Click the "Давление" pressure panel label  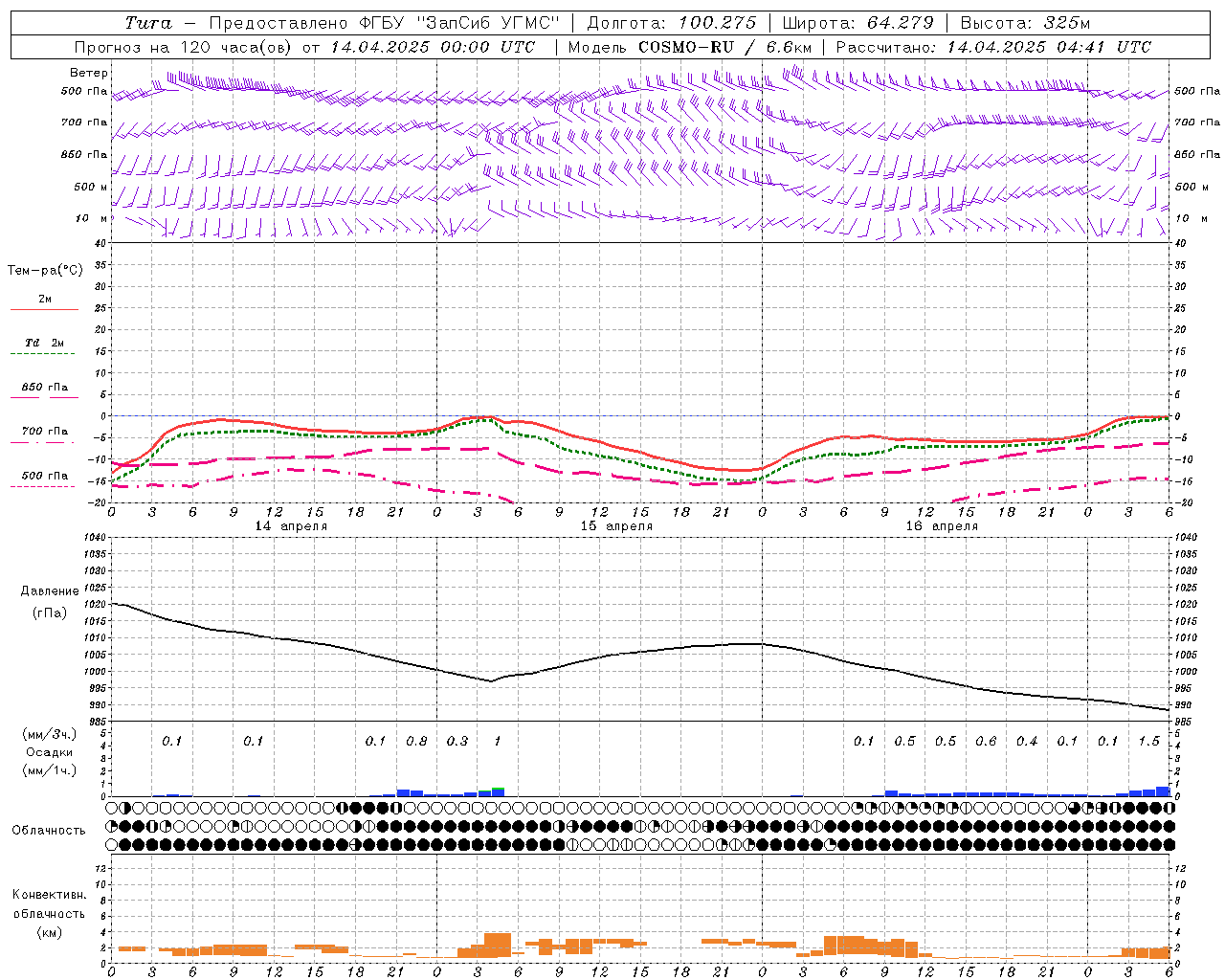[x=50, y=591]
